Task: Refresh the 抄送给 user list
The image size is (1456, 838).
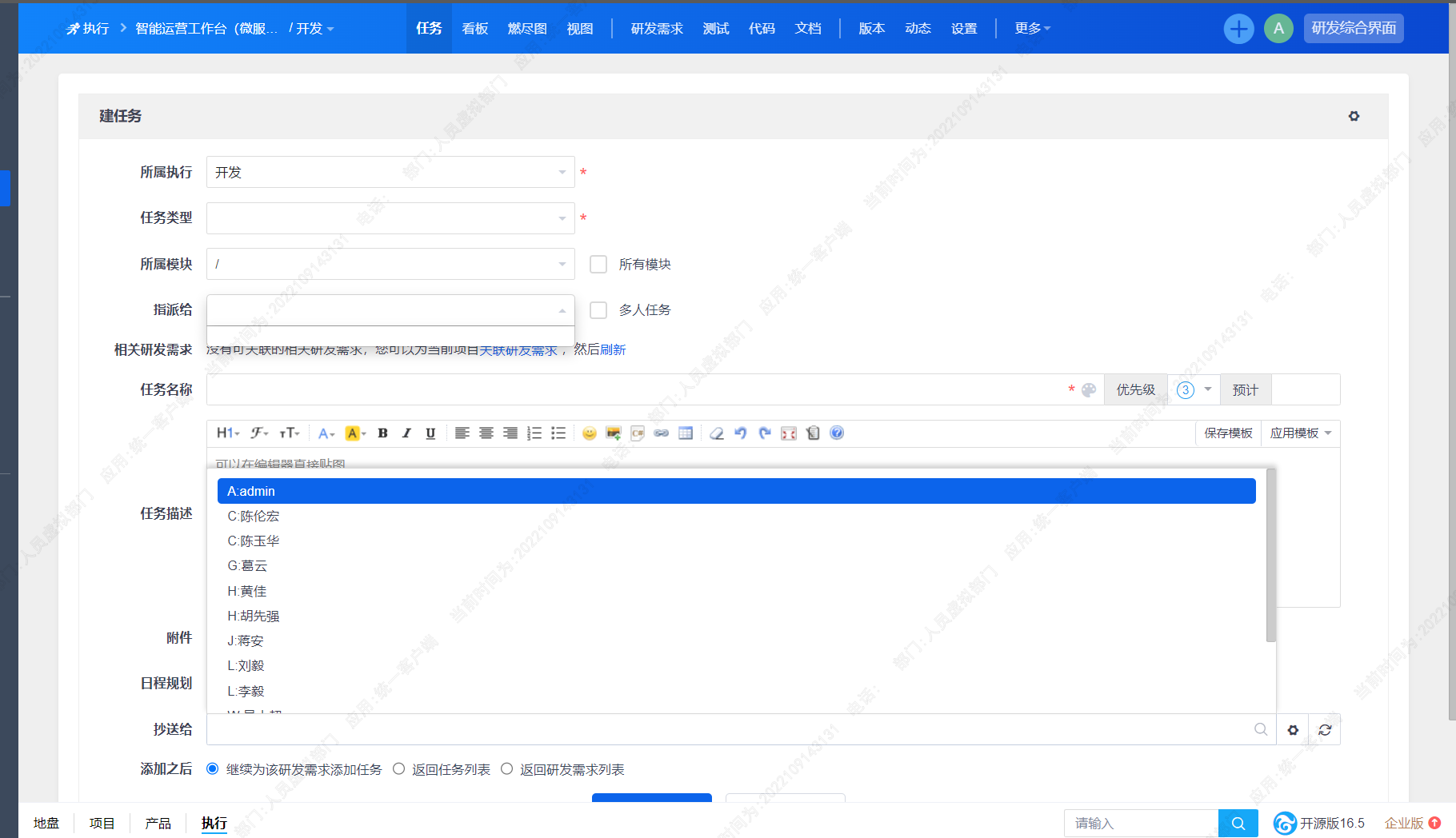Action: pyautogui.click(x=1325, y=729)
